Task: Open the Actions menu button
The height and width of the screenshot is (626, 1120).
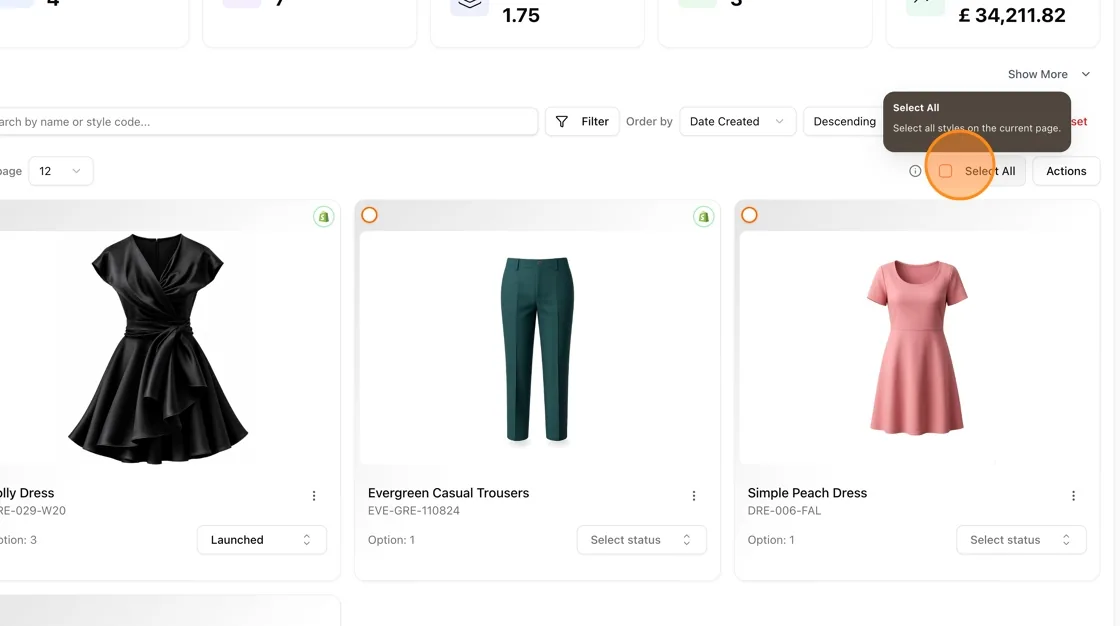Action: [x=1066, y=171]
